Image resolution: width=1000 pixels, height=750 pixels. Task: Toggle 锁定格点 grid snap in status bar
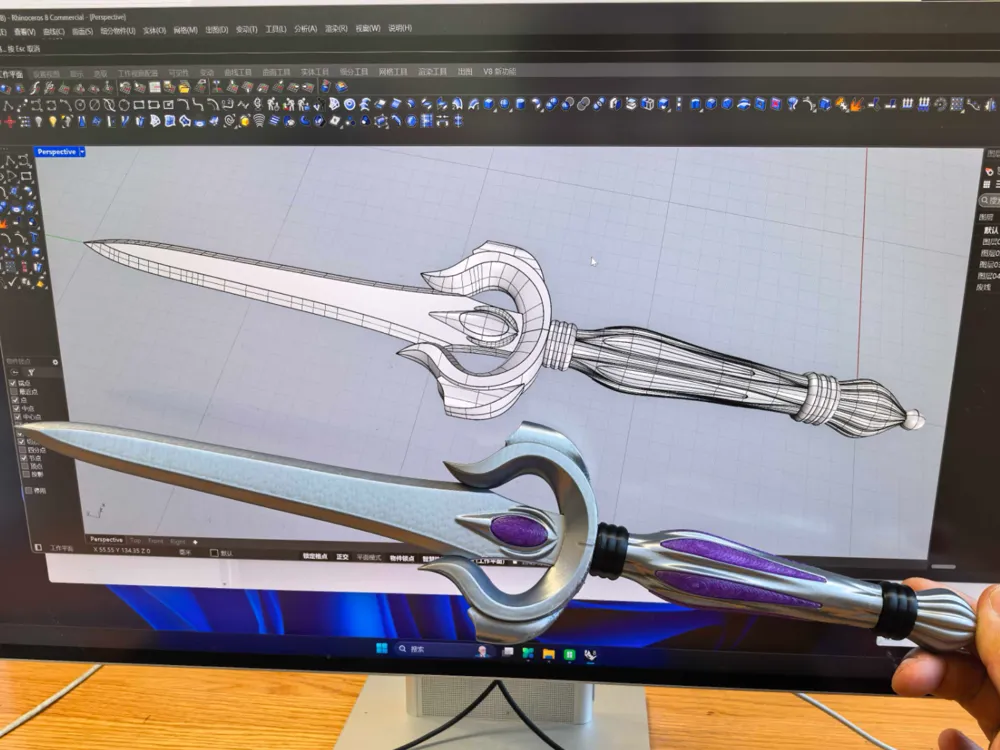[315, 556]
